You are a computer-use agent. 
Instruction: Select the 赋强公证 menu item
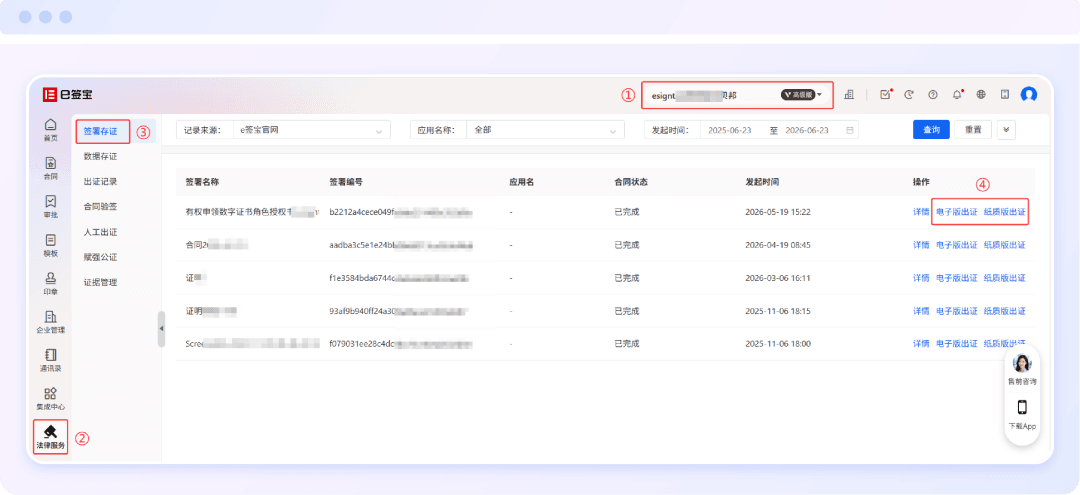[101, 257]
